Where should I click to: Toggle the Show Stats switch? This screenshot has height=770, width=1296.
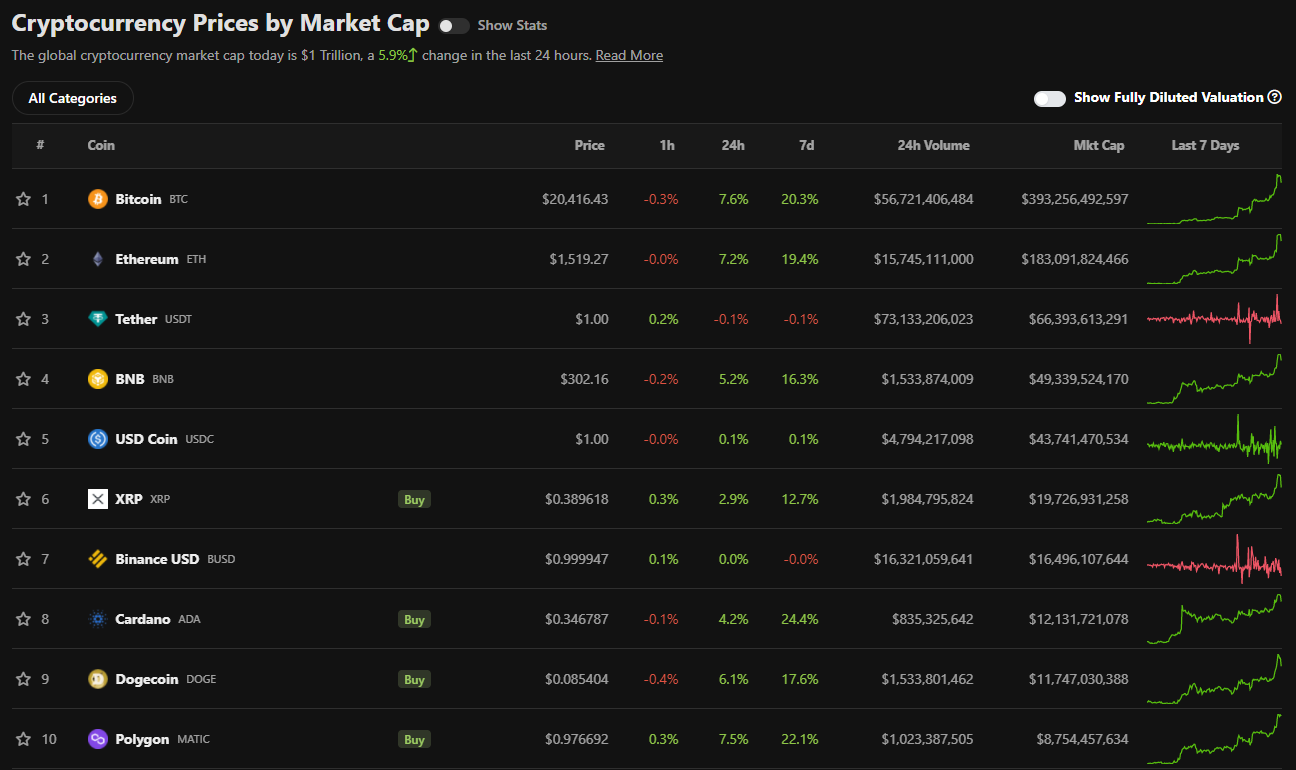454,26
